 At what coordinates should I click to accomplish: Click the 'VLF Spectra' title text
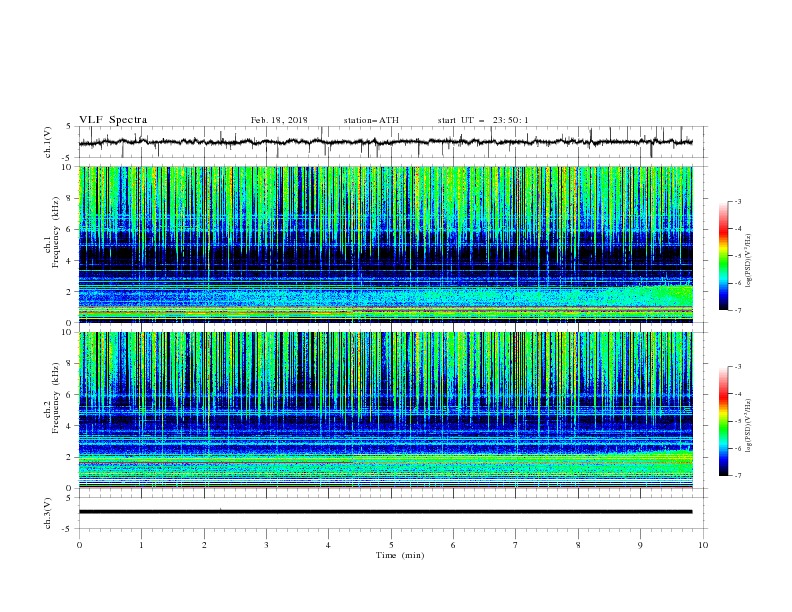click(x=113, y=120)
